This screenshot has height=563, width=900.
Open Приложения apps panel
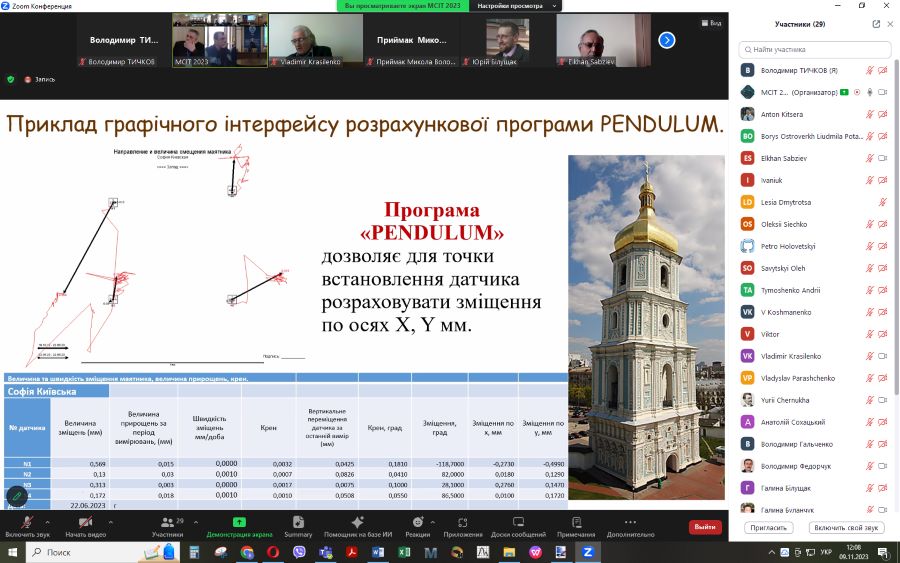[x=463, y=526]
